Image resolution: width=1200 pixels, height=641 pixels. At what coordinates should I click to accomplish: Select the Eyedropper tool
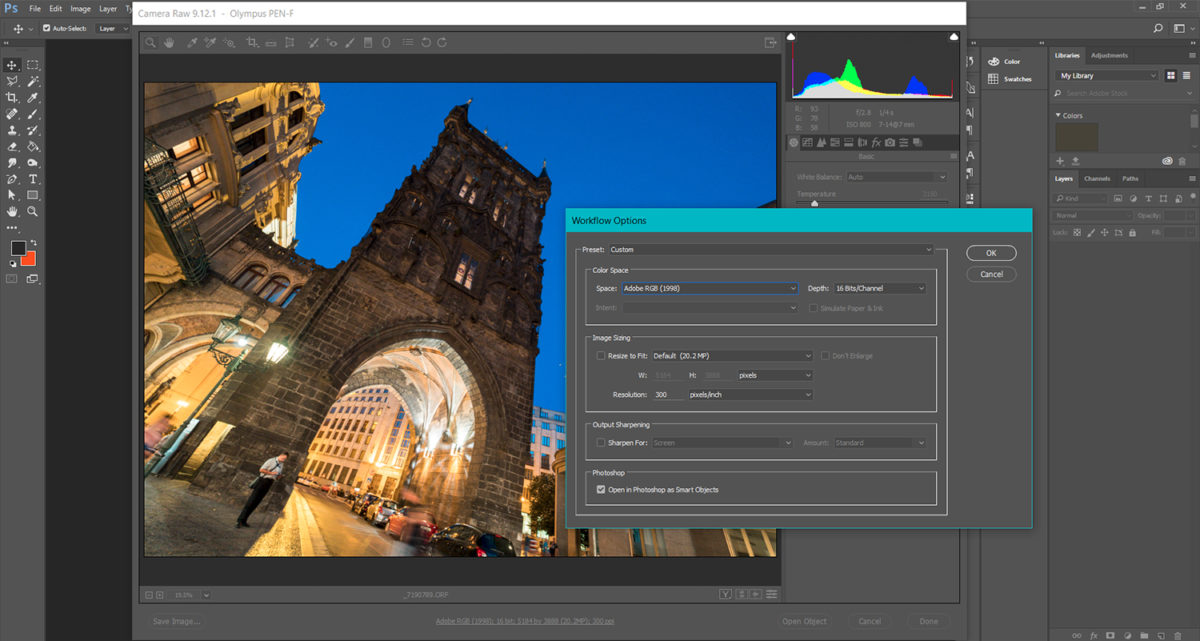point(33,97)
